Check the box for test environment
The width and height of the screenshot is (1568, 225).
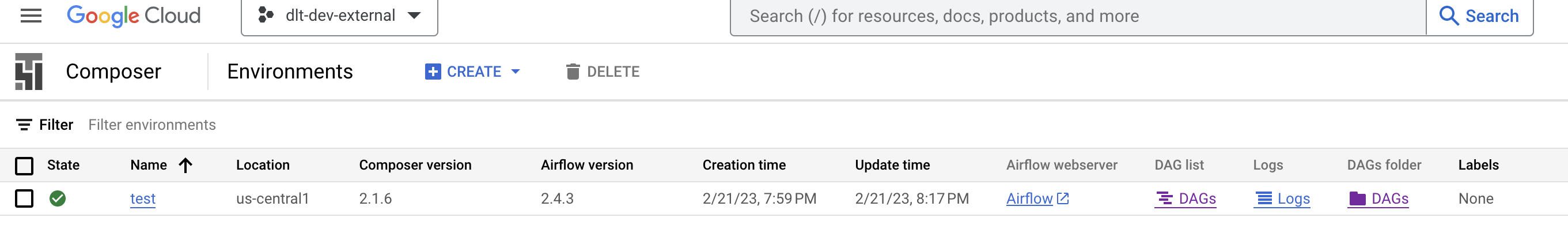tap(24, 198)
